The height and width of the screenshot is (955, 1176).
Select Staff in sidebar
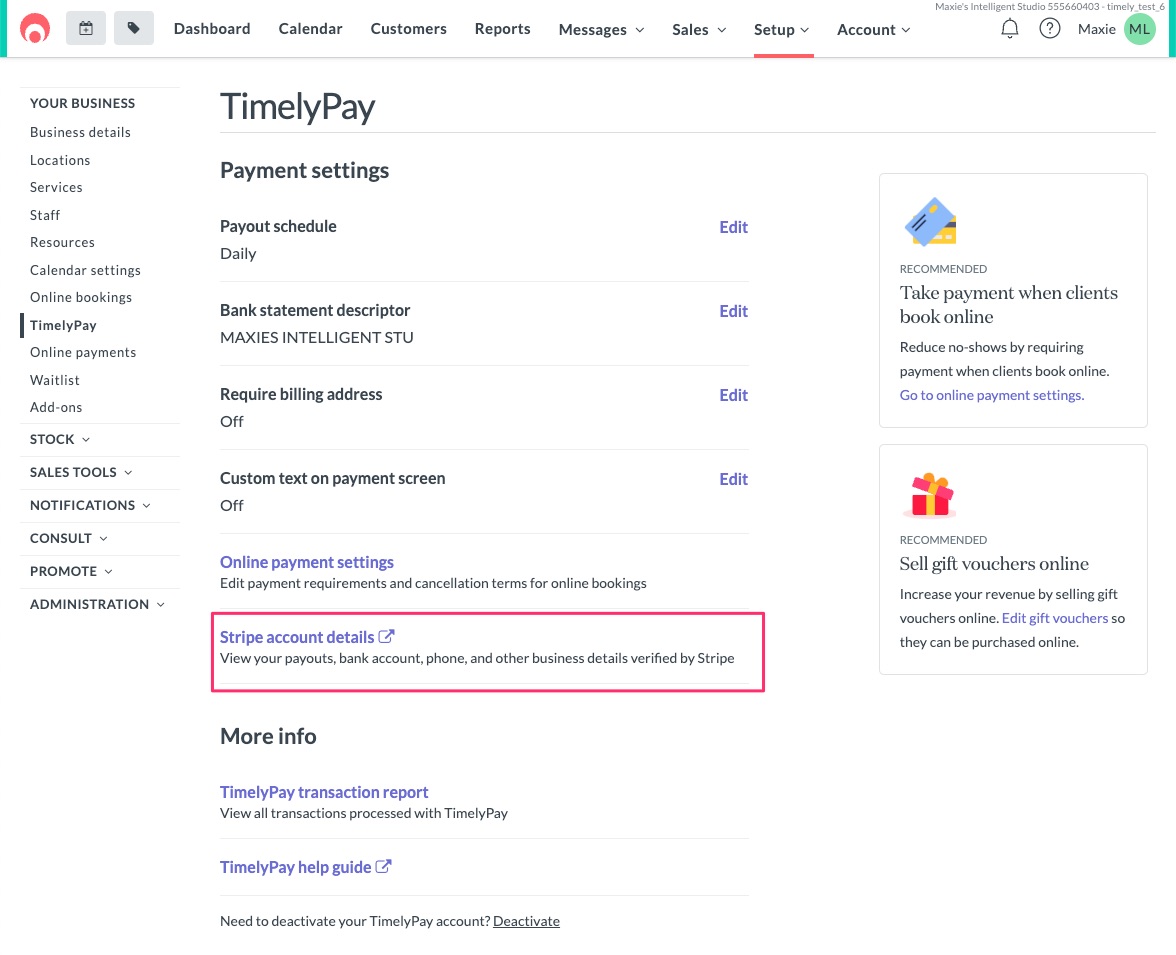click(x=45, y=215)
